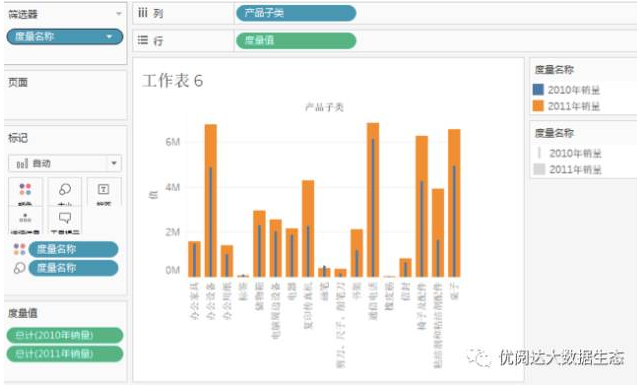Image resolution: width=637 pixels, height=386 pixels.
Task: Click the 2010年销量 text in size legend
Action: point(575,153)
